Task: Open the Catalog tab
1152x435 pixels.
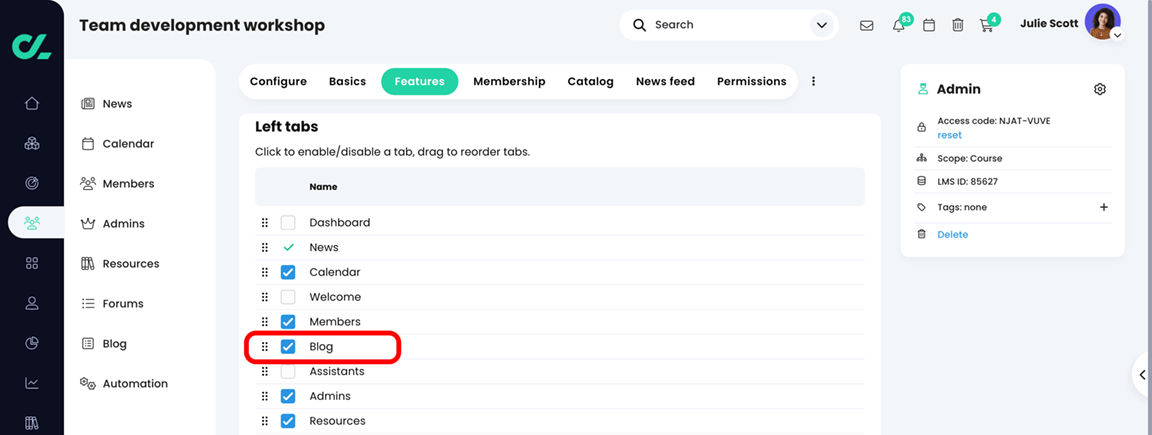Action: (591, 82)
